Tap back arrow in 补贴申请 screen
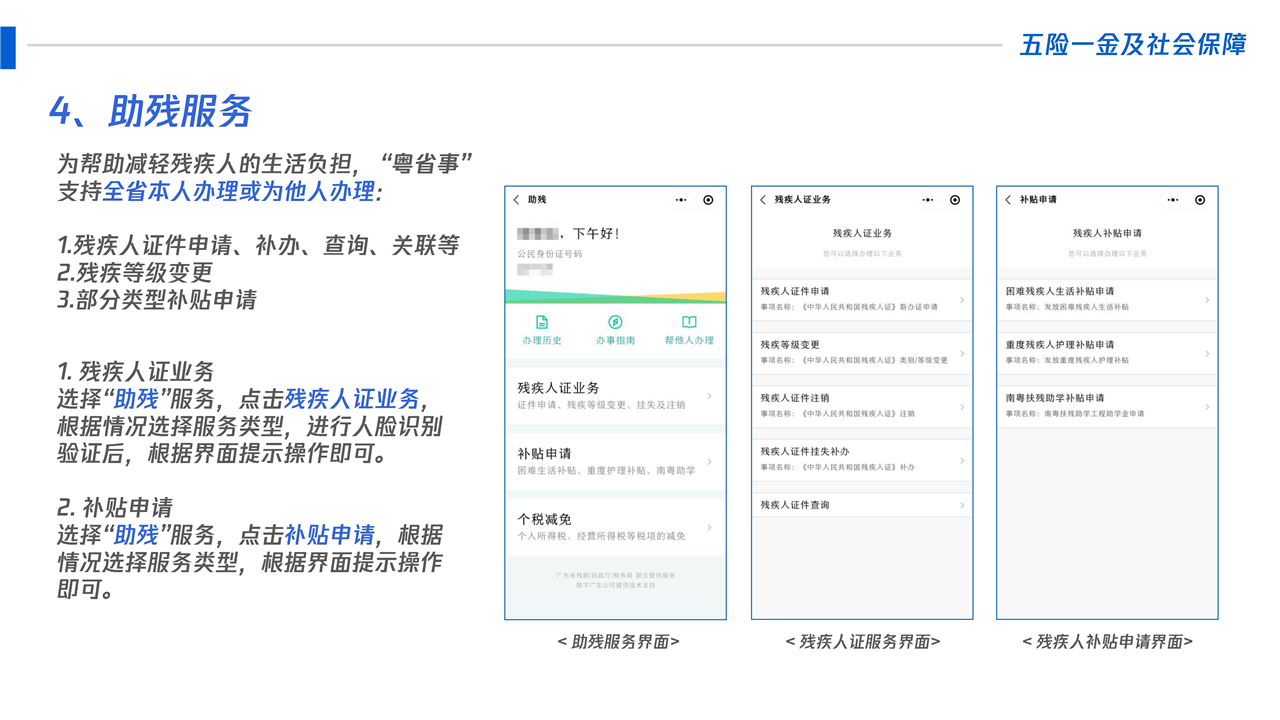This screenshot has width=1280, height=720. (1008, 200)
